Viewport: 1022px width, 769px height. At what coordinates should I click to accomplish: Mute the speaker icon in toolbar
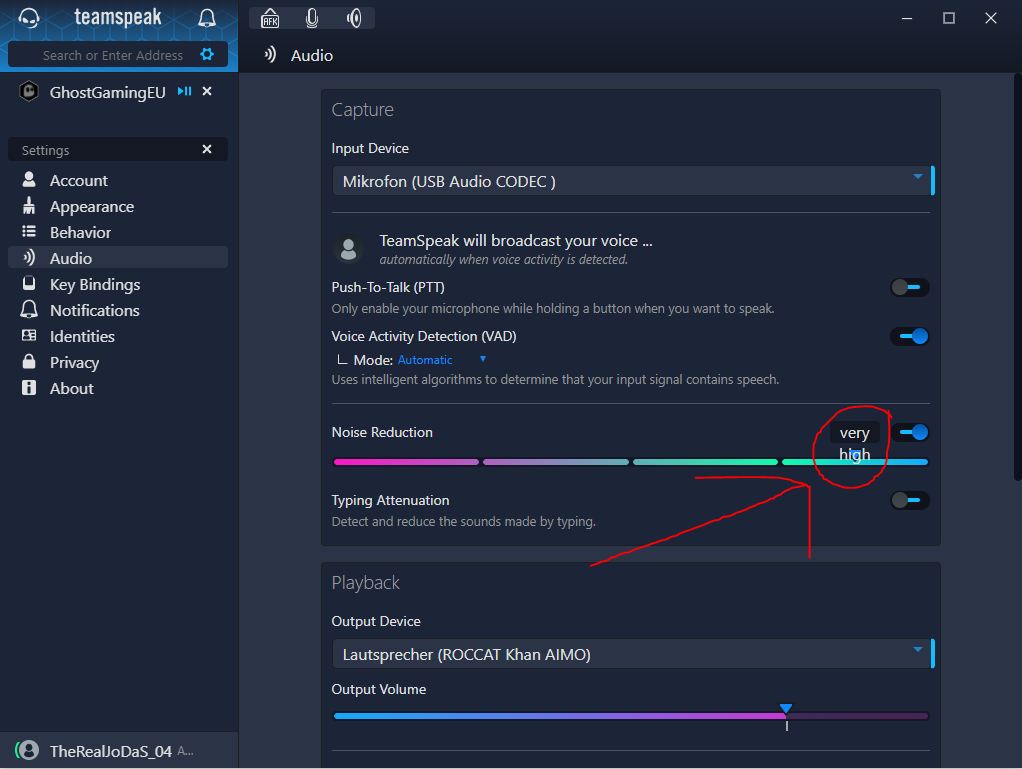[x=355, y=18]
